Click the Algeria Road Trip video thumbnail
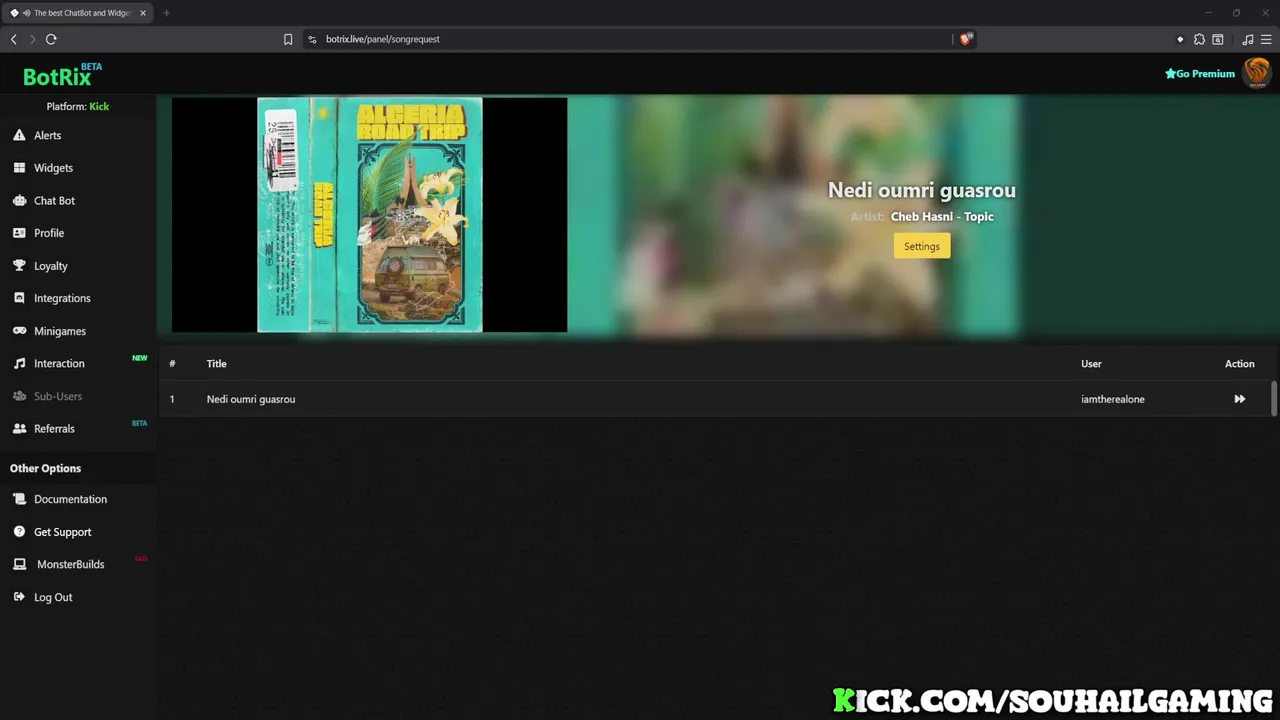This screenshot has height=720, width=1280. pyautogui.click(x=369, y=214)
